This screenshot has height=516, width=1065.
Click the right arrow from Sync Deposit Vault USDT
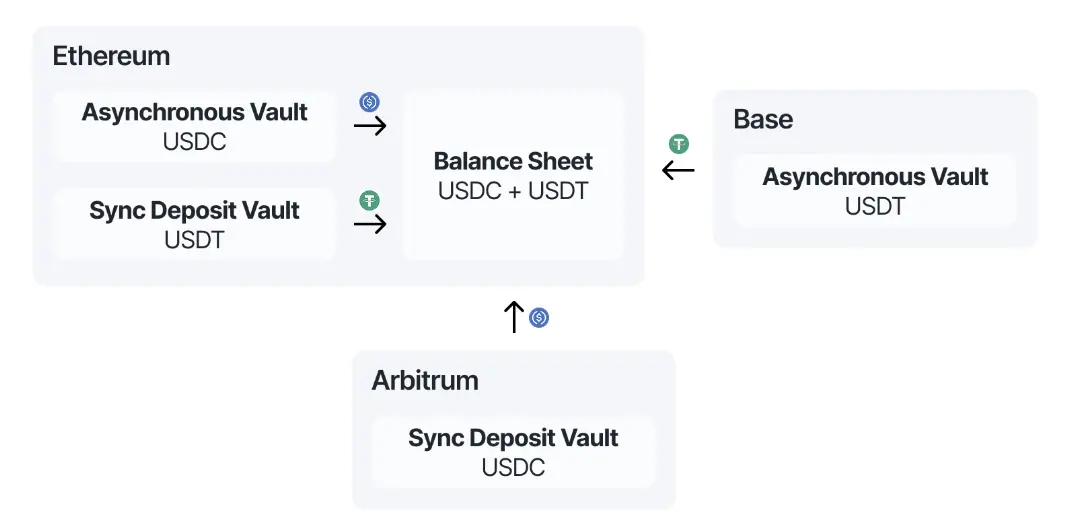click(x=370, y=223)
